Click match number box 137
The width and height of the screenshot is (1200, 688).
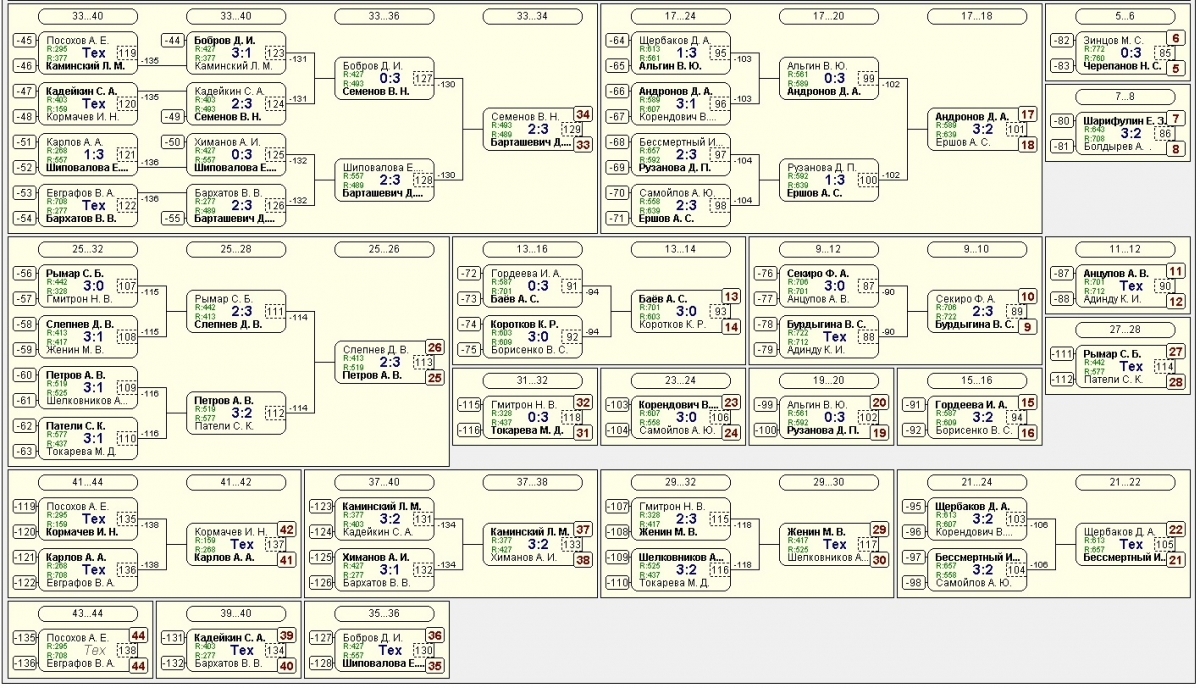point(275,545)
